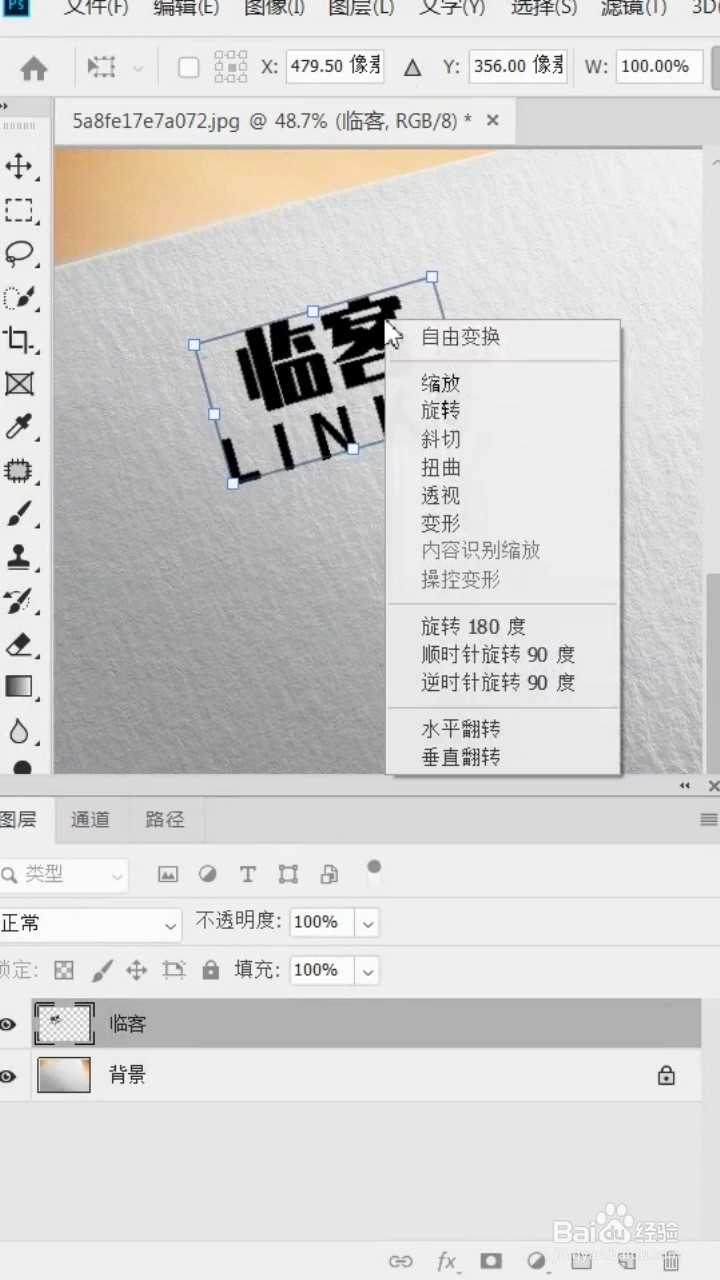Select the Spot Healing tool
The width and height of the screenshot is (720, 1280).
19,470
